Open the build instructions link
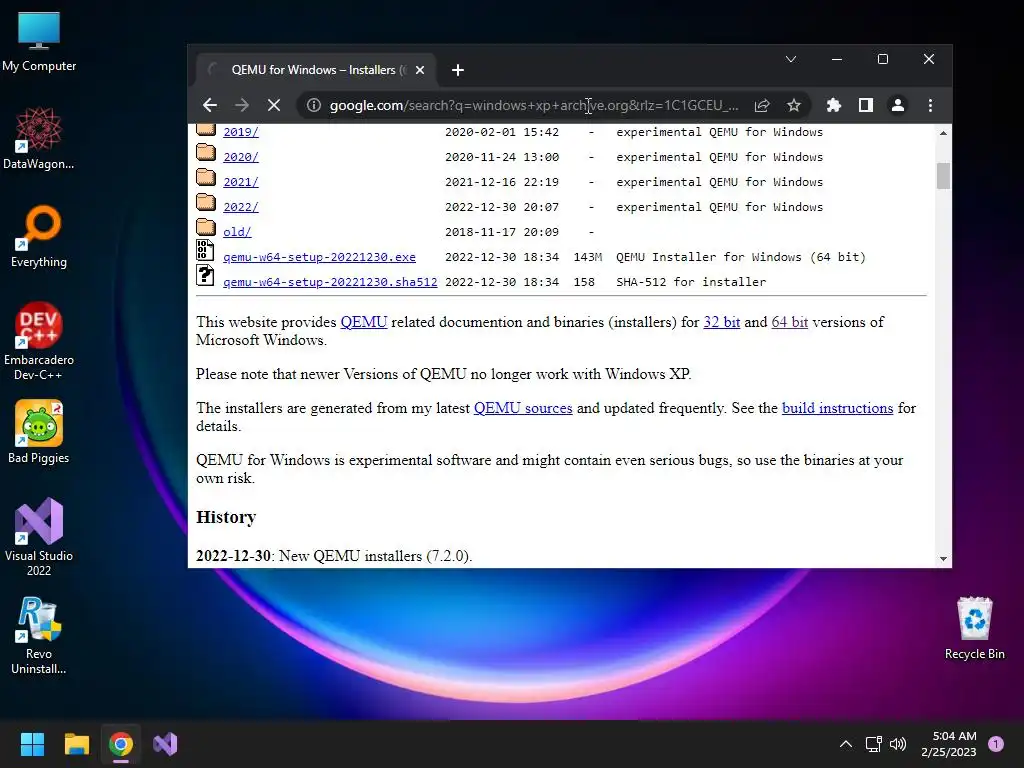Viewport: 1024px width, 768px height. coord(837,408)
